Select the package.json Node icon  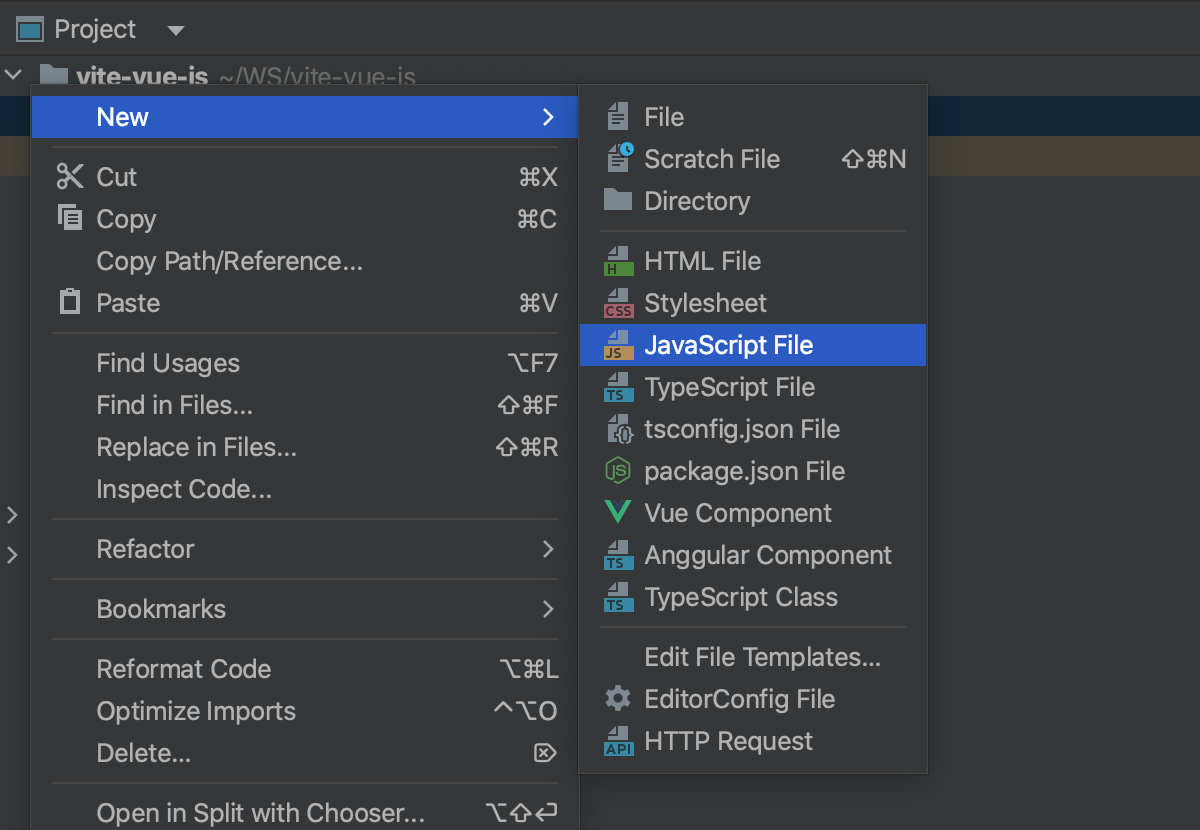click(618, 471)
